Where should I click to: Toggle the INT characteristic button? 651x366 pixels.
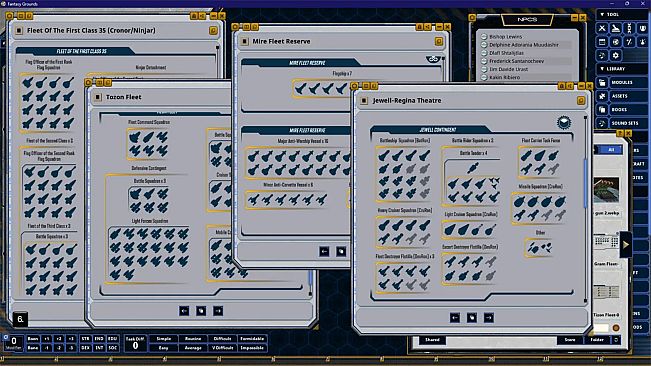point(99,348)
